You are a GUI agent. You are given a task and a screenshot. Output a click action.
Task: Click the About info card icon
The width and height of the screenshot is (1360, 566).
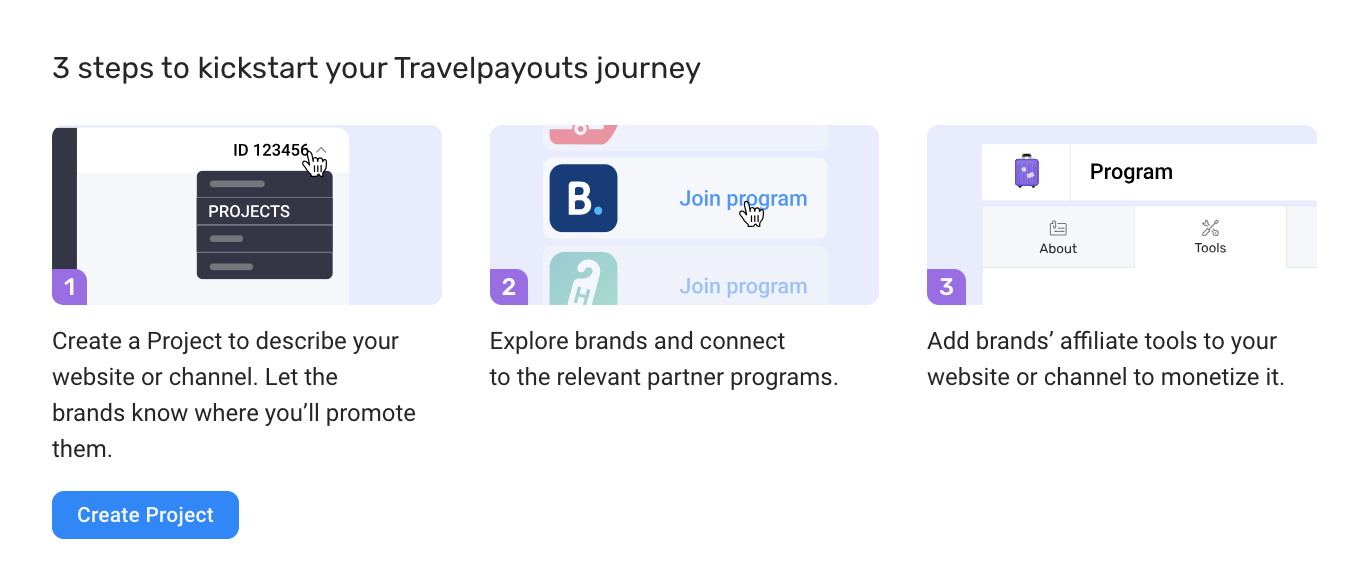(x=1058, y=229)
